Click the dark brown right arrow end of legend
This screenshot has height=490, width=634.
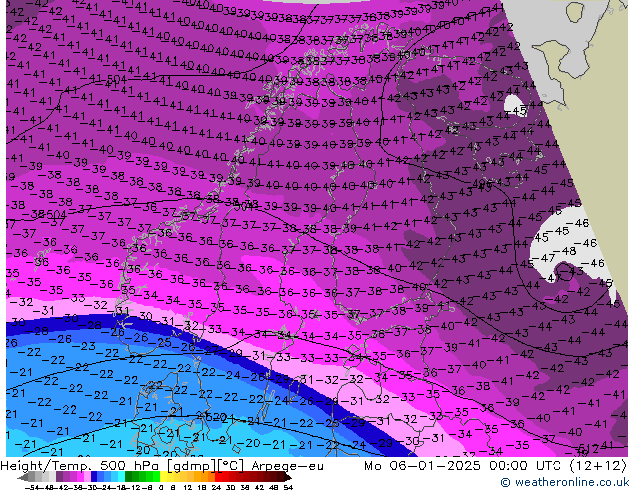[x=288, y=478]
